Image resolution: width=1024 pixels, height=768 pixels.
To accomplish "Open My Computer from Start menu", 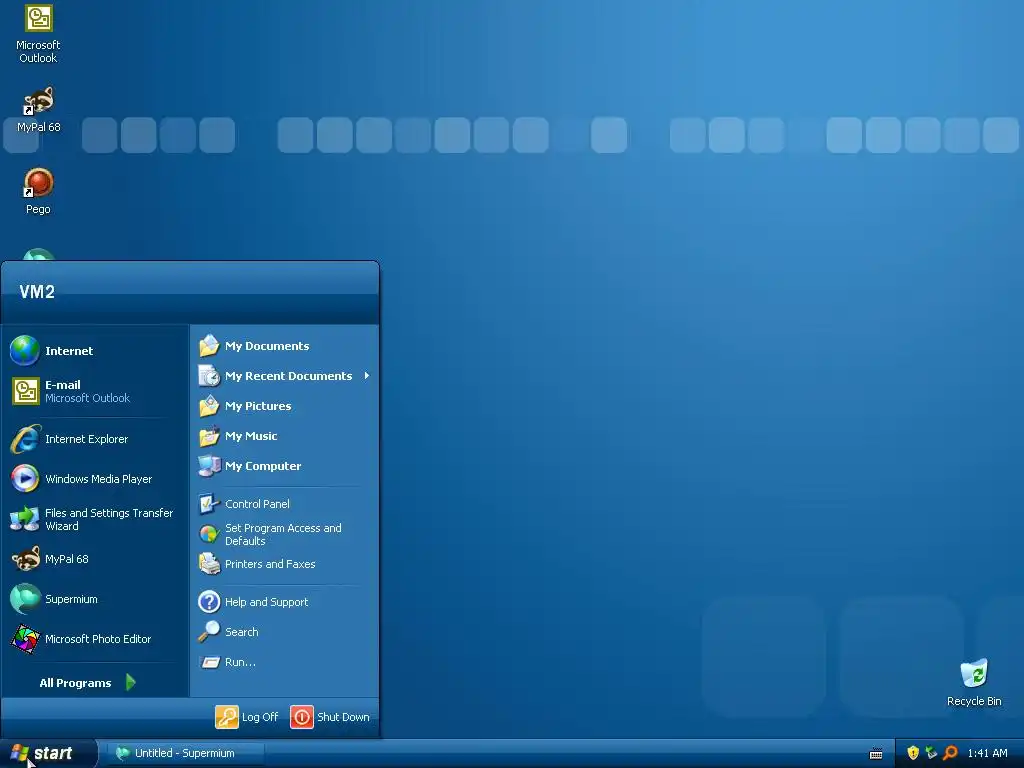I will click(285, 466).
